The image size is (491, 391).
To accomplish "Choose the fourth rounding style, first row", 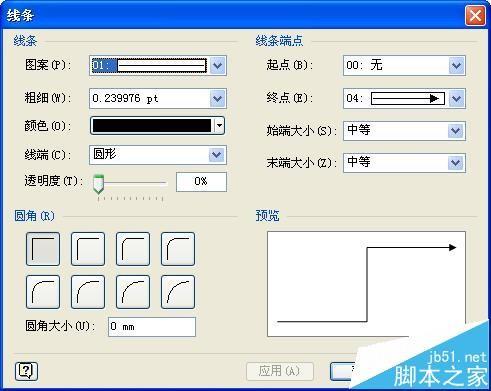I will coord(178,249).
